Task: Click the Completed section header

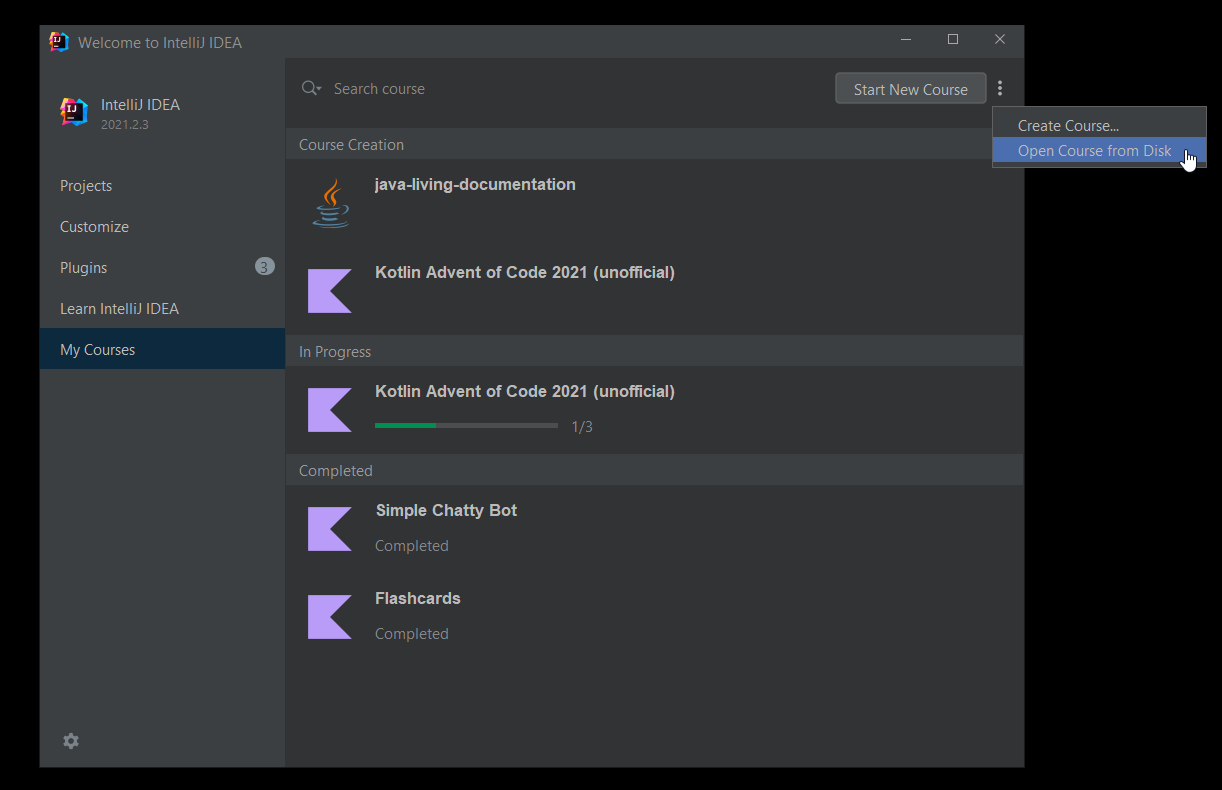Action: pyautogui.click(x=654, y=470)
